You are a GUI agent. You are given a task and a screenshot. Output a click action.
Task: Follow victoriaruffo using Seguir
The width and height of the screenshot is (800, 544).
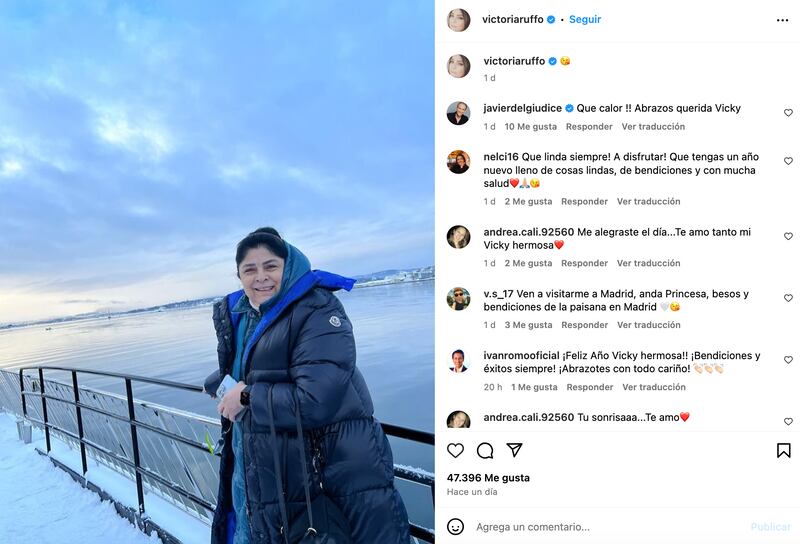tap(585, 19)
